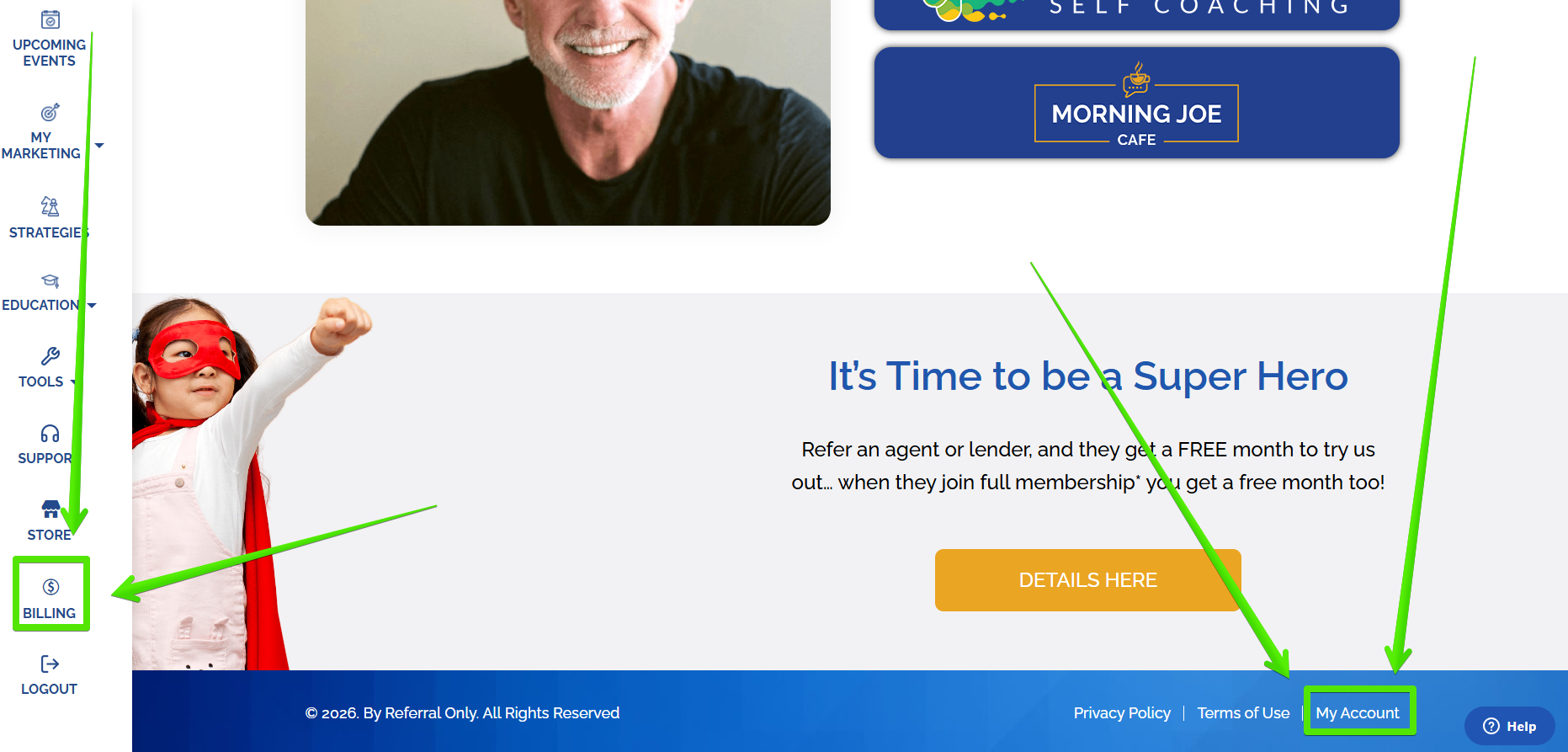Click the My Marketing target icon
The image size is (1568, 752).
50,112
